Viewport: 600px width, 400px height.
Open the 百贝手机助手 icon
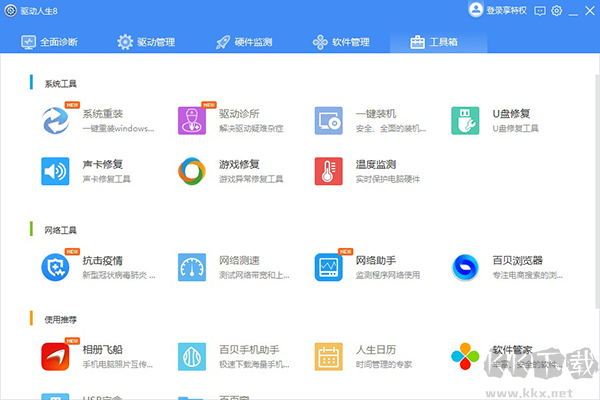192,357
